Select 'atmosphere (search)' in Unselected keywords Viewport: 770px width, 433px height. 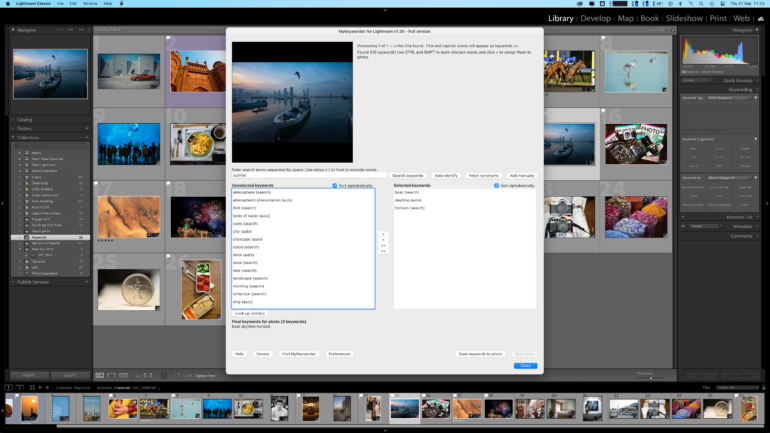(252, 192)
